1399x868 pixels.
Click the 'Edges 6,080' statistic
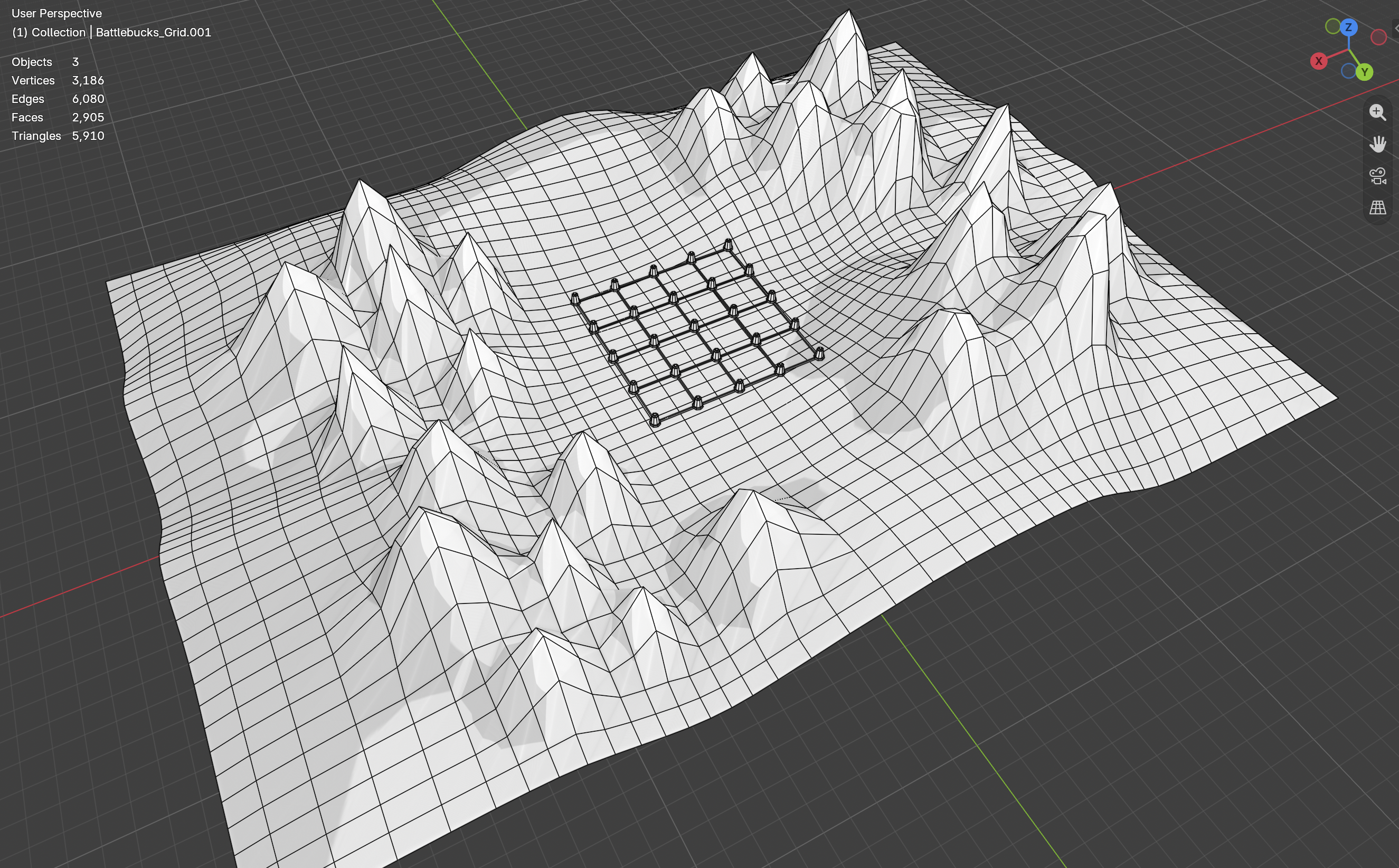(x=58, y=99)
